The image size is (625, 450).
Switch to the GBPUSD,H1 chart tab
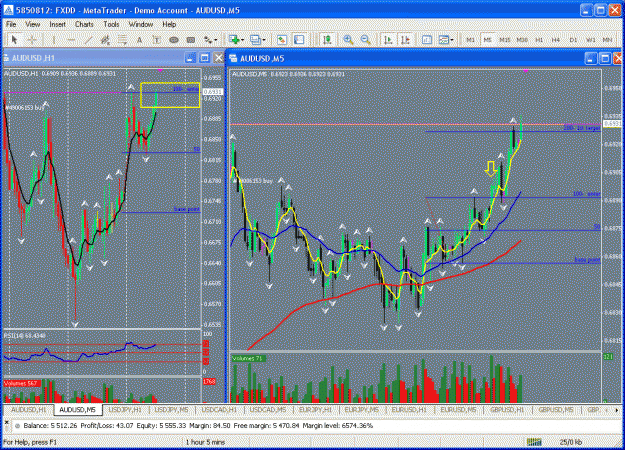(x=507, y=410)
